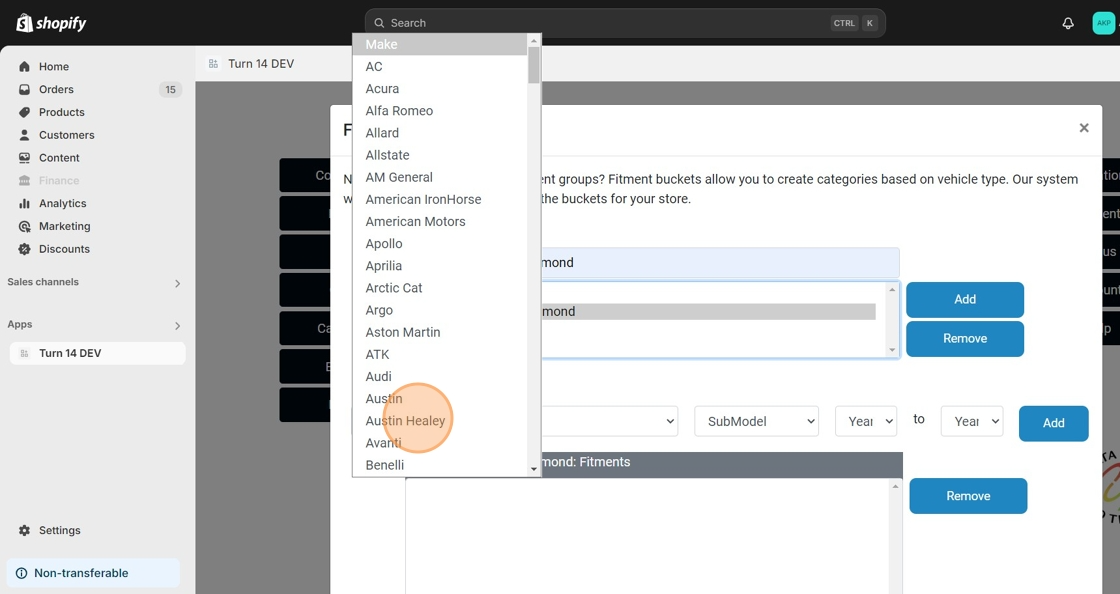1120x594 pixels.
Task: Click the Finance bank icon
Action: [x=24, y=181]
